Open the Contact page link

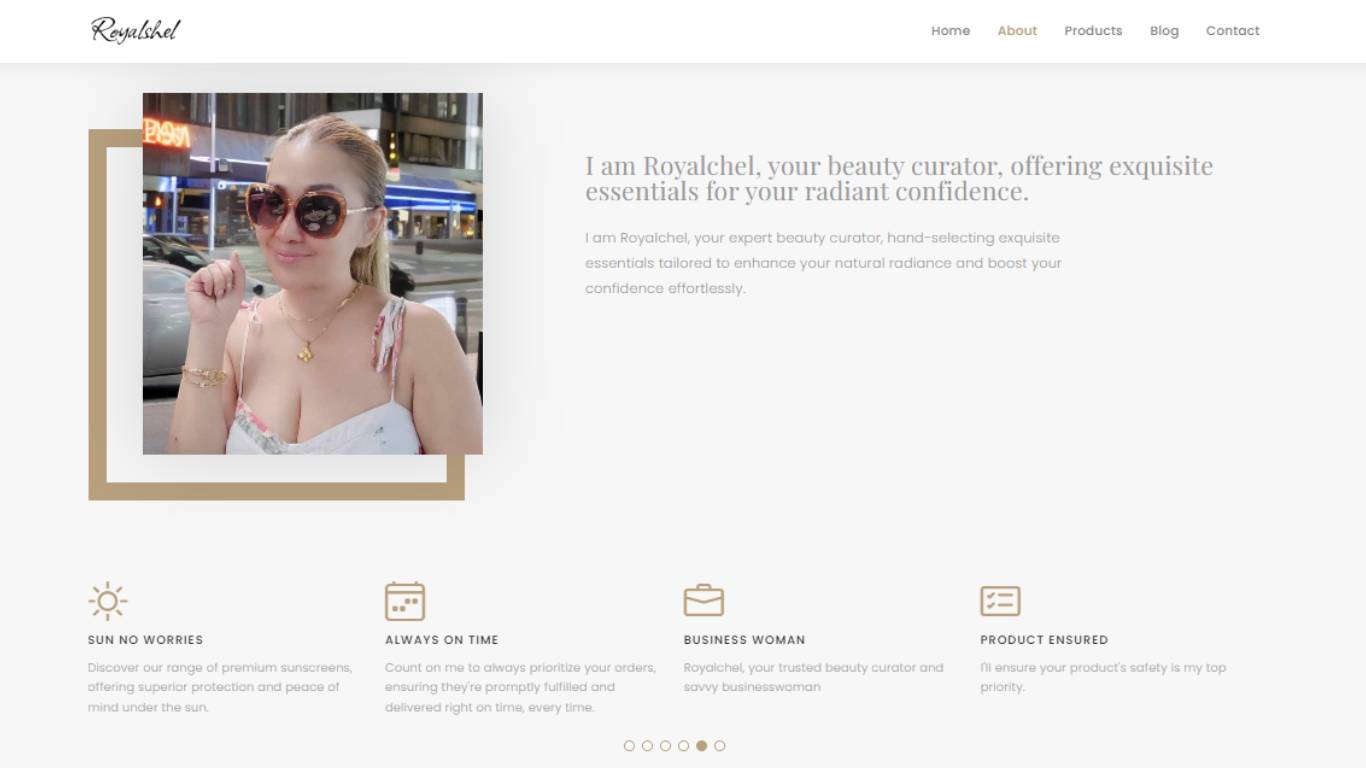pyautogui.click(x=1232, y=31)
